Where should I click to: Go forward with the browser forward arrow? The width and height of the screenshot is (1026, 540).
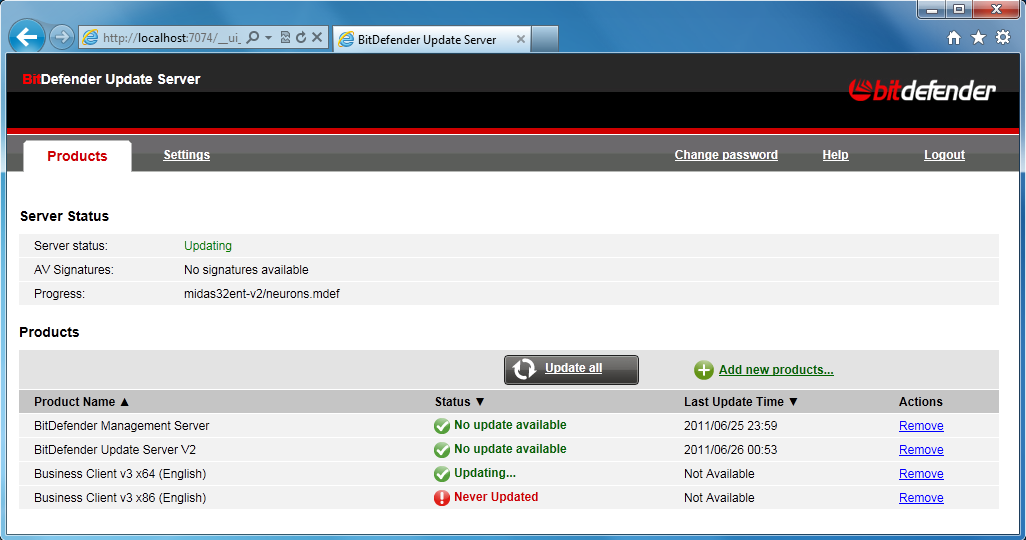tap(62, 37)
